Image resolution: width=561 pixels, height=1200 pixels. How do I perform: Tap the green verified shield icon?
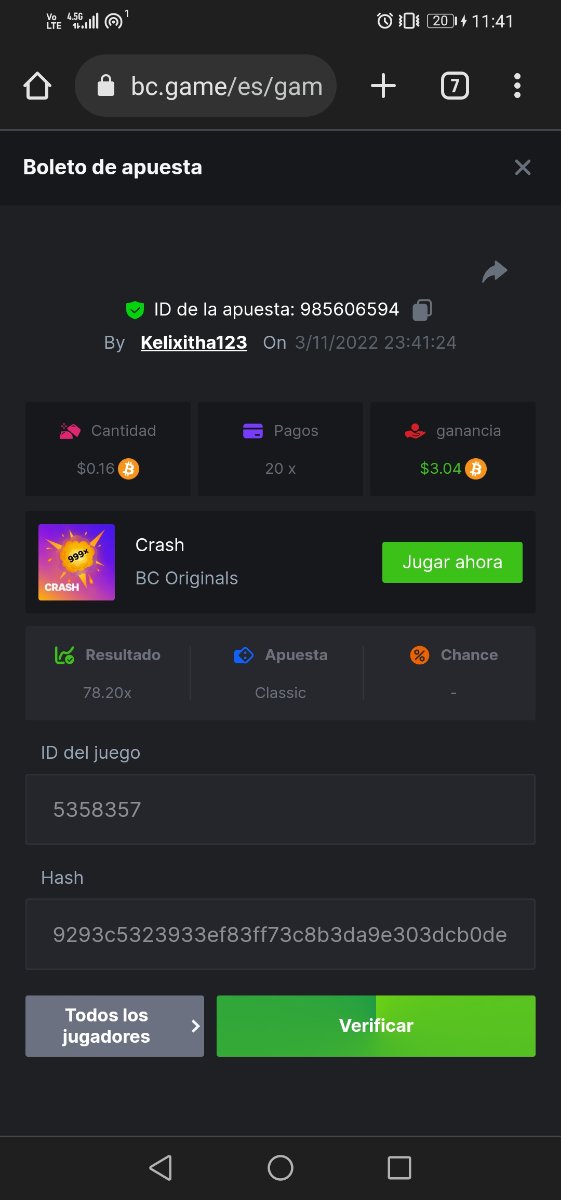tap(134, 309)
